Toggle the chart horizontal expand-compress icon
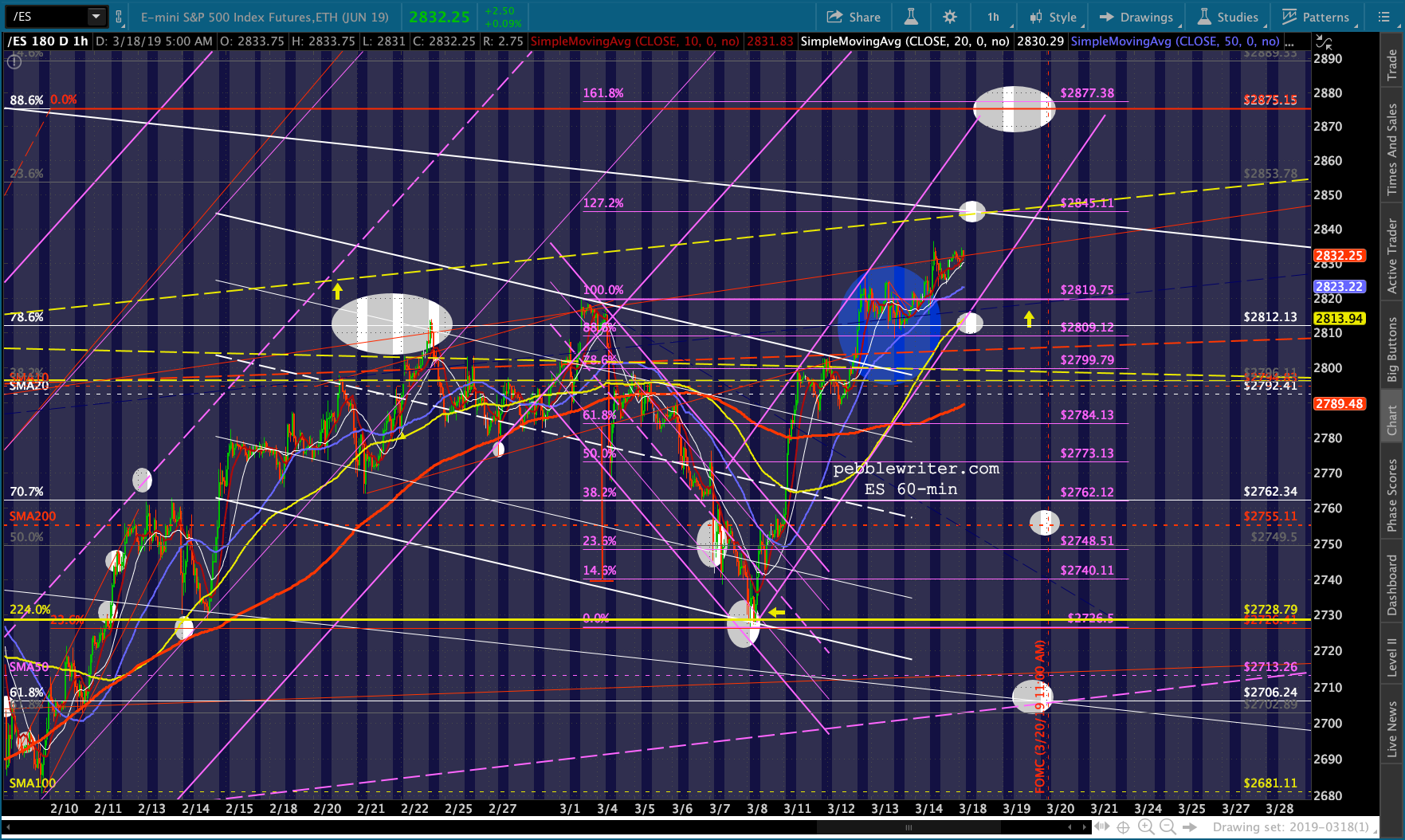This screenshot has height=840, width=1405. coord(1101,827)
